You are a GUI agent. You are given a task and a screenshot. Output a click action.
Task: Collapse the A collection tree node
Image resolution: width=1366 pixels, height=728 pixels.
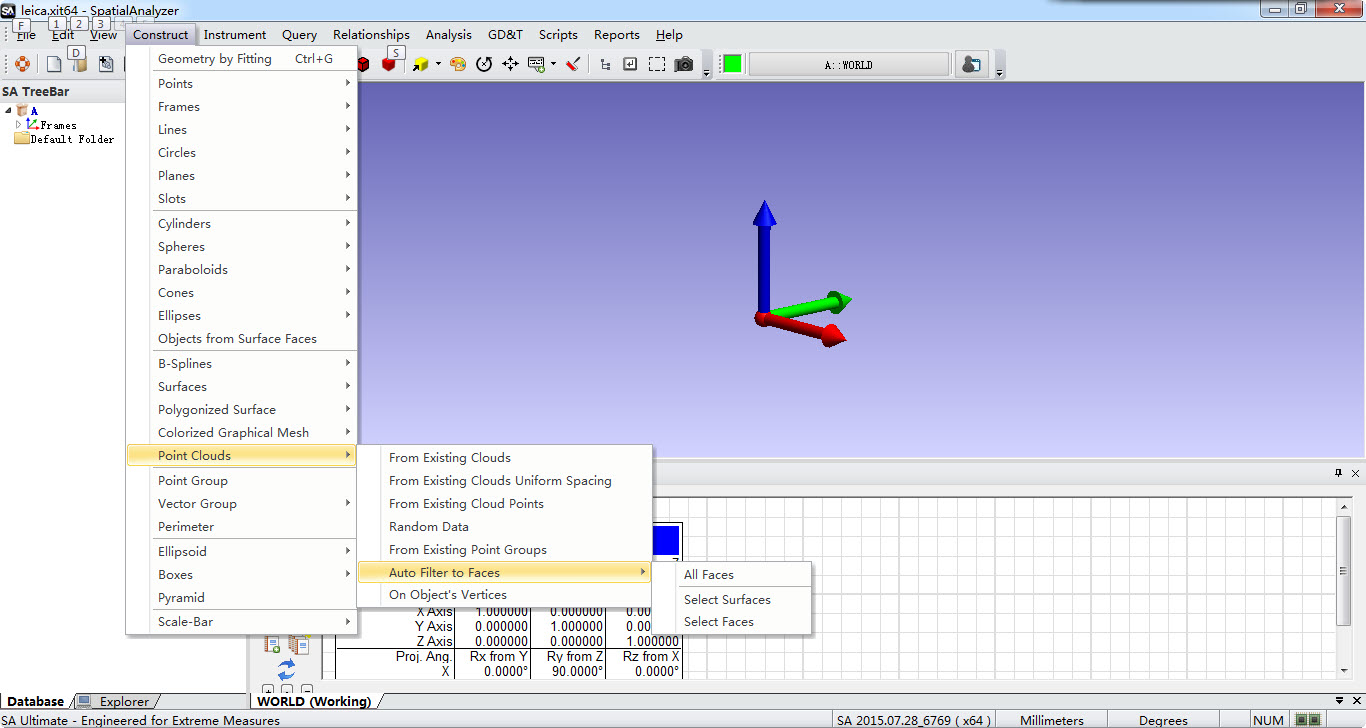8,111
